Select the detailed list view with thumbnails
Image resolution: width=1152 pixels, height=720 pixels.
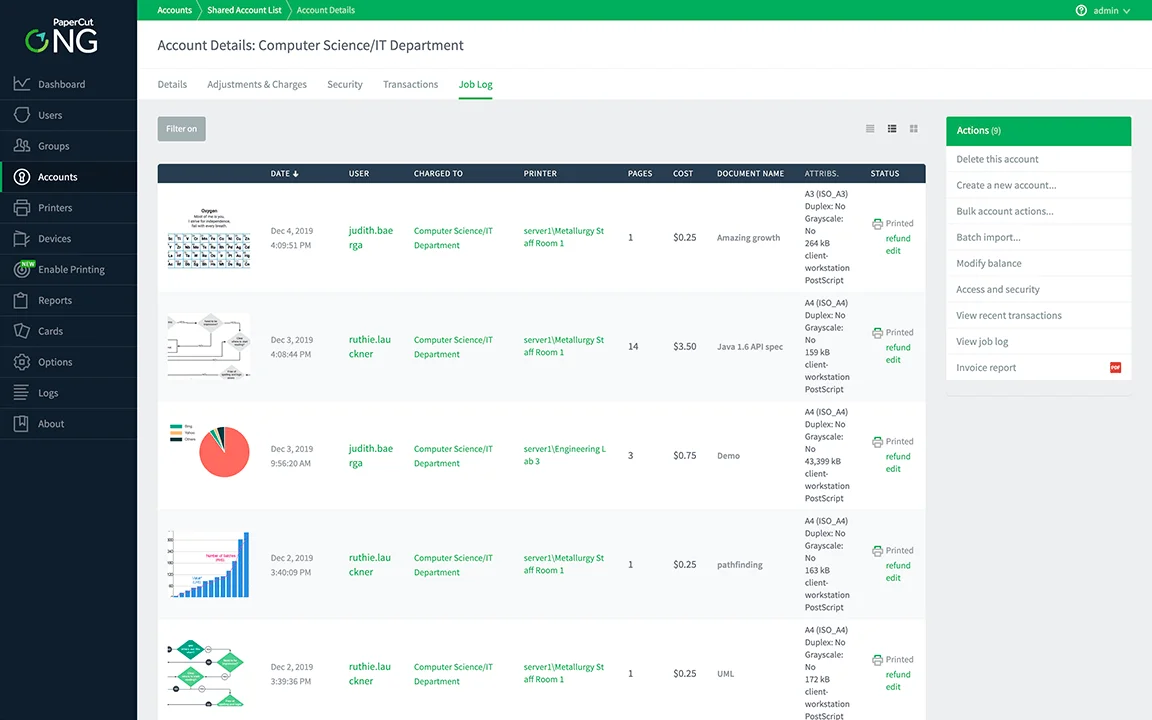892,129
